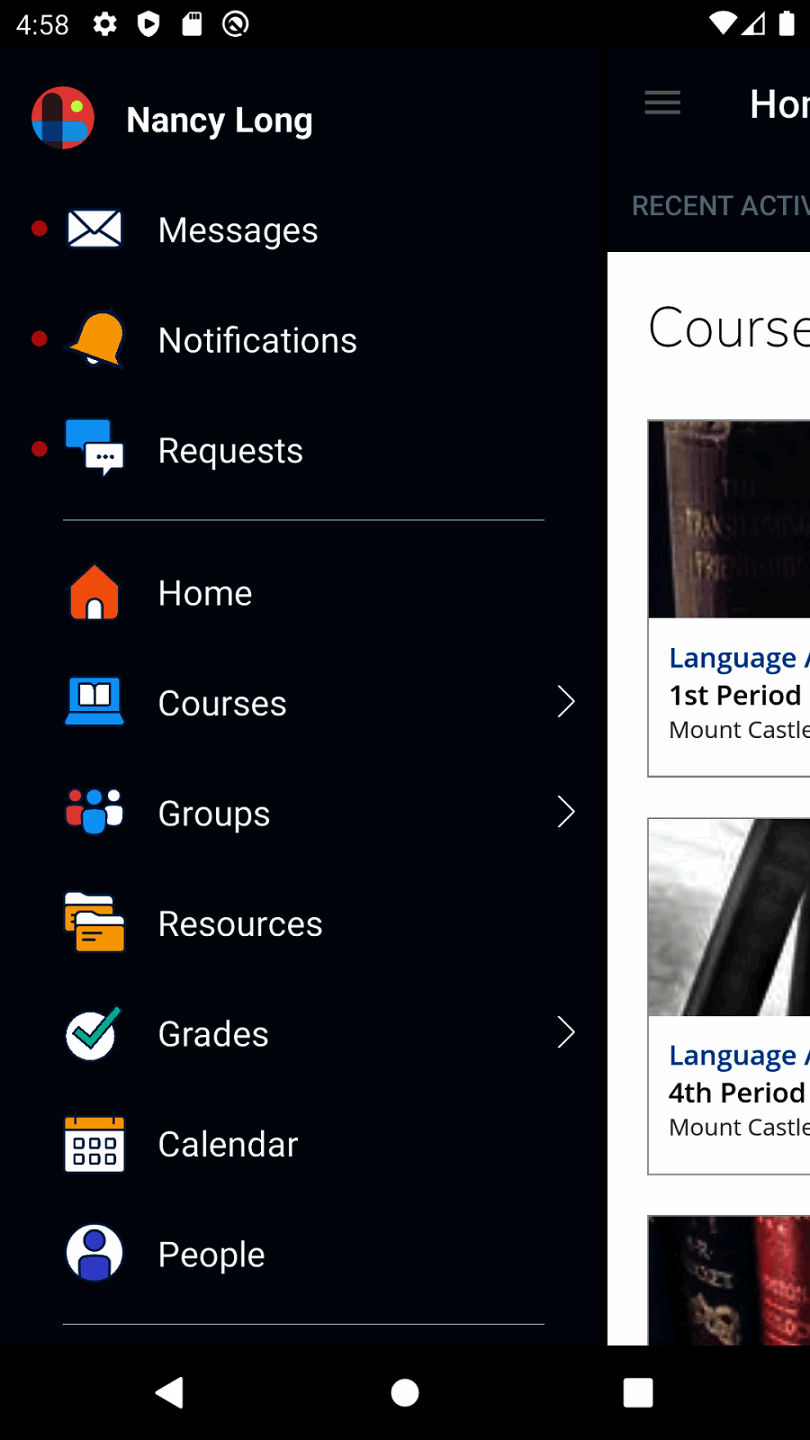Expand the Grades submenu chevron
Screen dimensions: 810x1440
pos(566,1033)
